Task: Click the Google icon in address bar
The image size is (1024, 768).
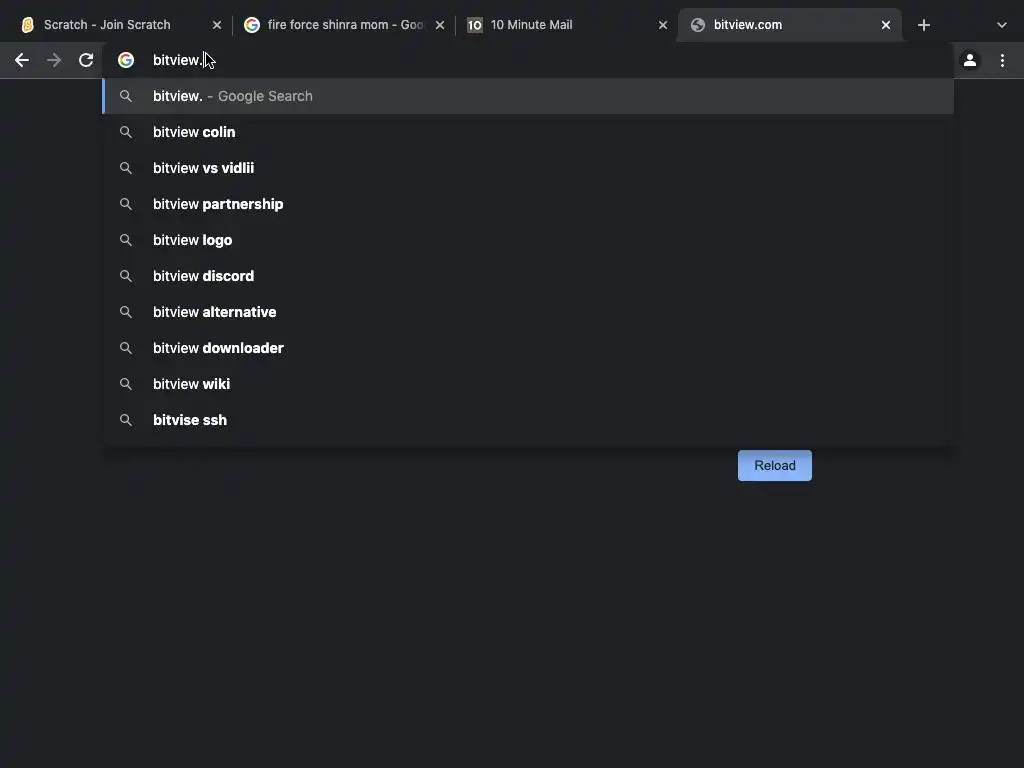Action: pos(126,60)
